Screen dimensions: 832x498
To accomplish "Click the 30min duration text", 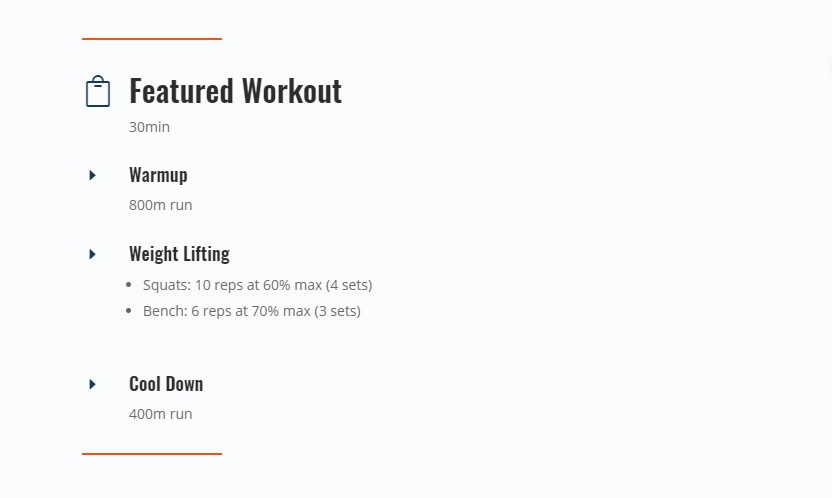I will click(149, 127).
